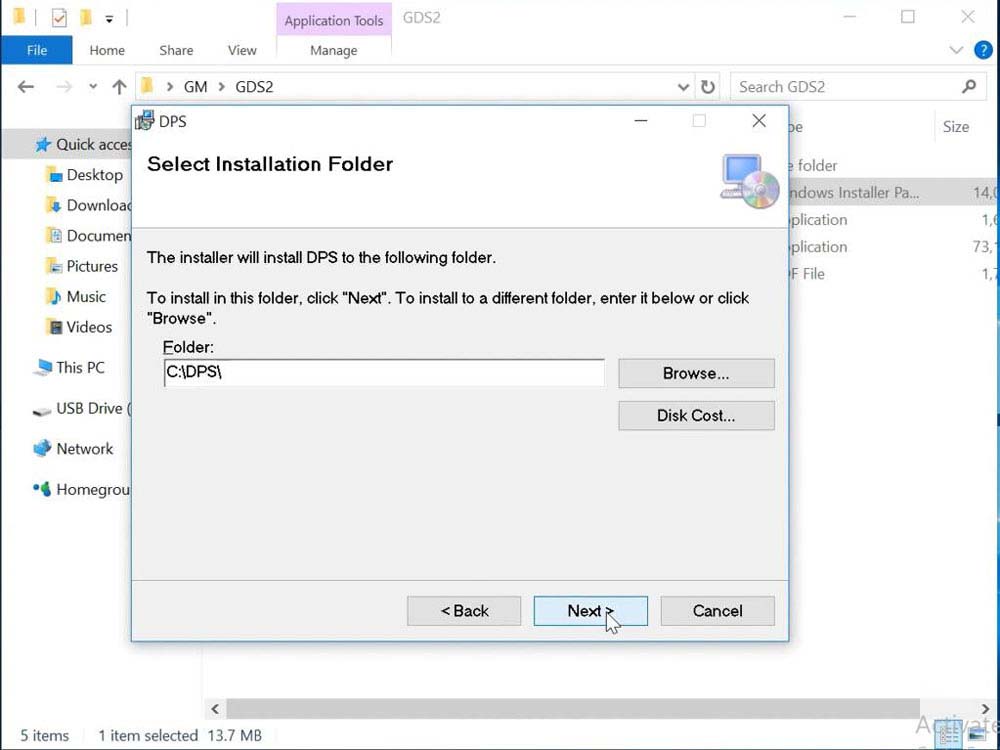
Task: Open the Browse folder dialog
Action: [x=696, y=373]
